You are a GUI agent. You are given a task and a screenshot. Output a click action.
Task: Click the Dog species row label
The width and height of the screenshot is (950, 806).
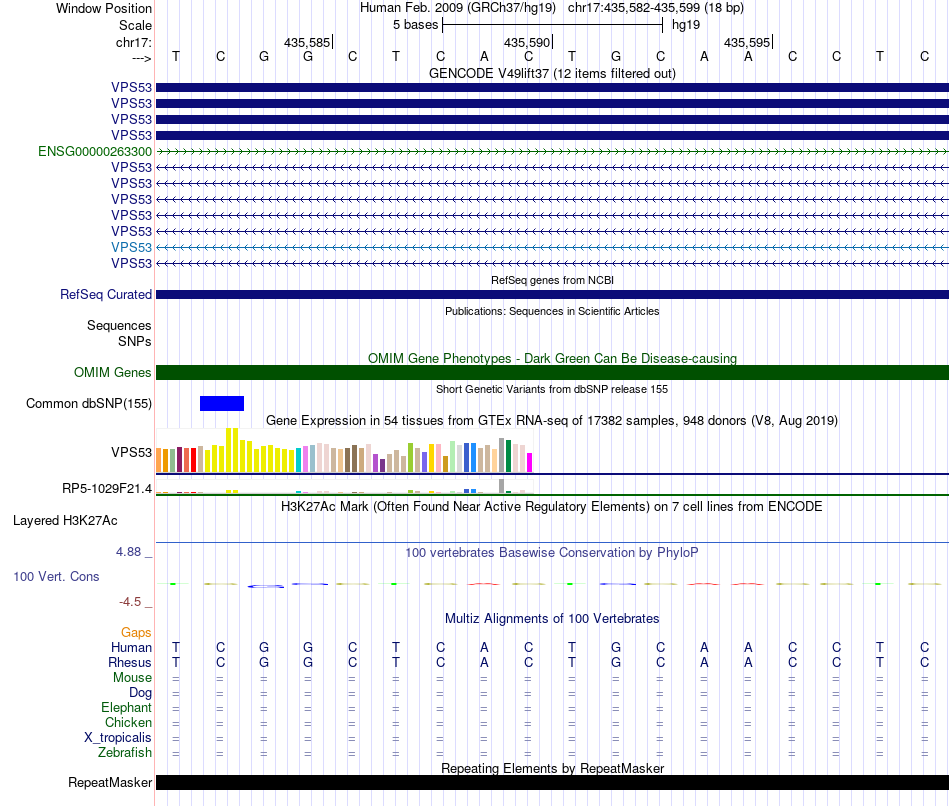click(141, 693)
